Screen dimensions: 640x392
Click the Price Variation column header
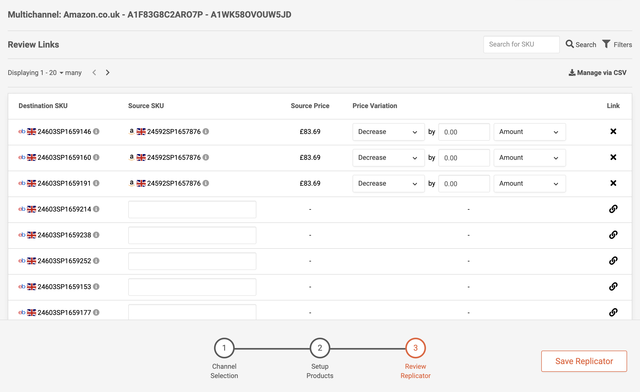[x=375, y=106]
